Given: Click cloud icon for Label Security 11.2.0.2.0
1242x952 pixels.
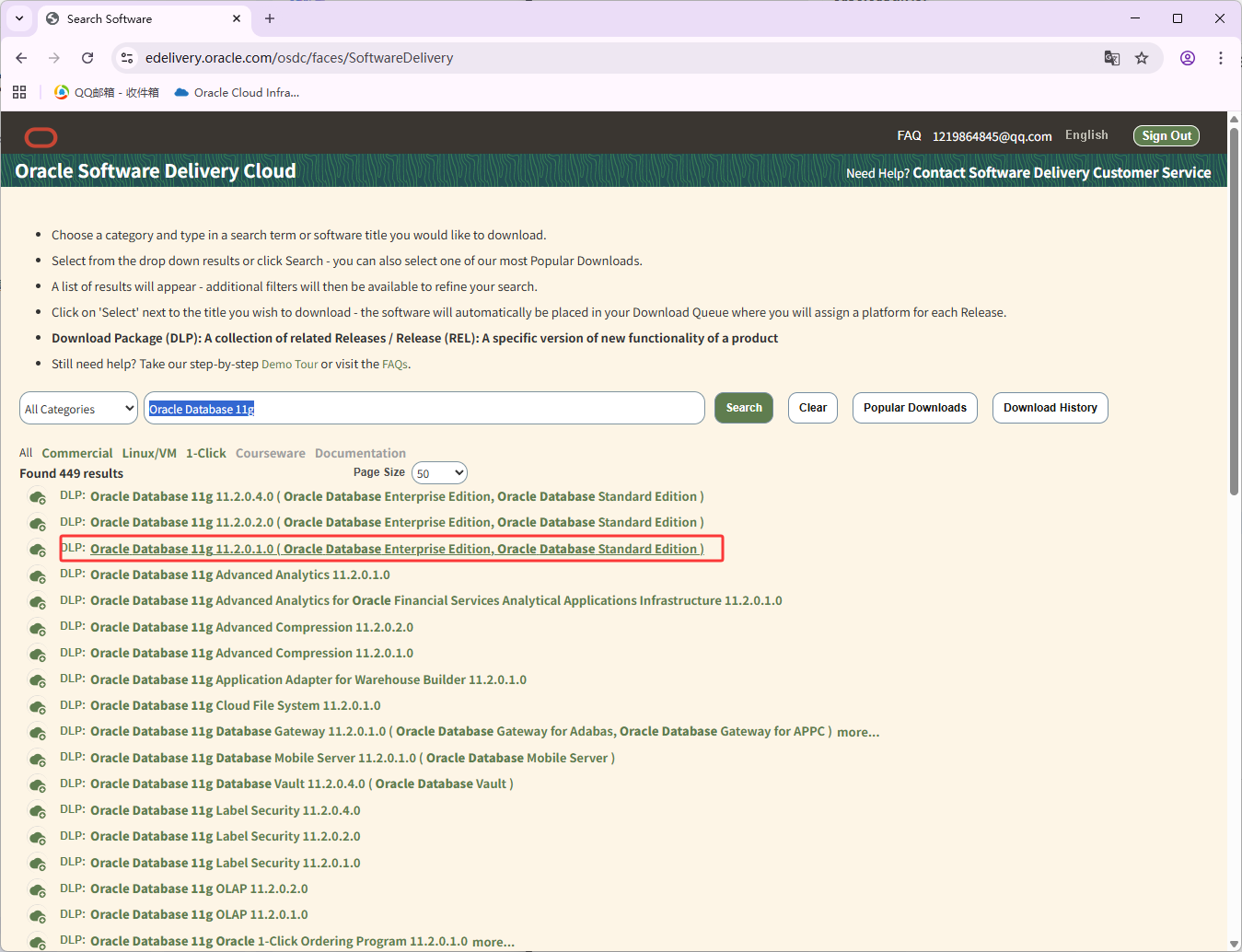Looking at the screenshot, I should [38, 837].
